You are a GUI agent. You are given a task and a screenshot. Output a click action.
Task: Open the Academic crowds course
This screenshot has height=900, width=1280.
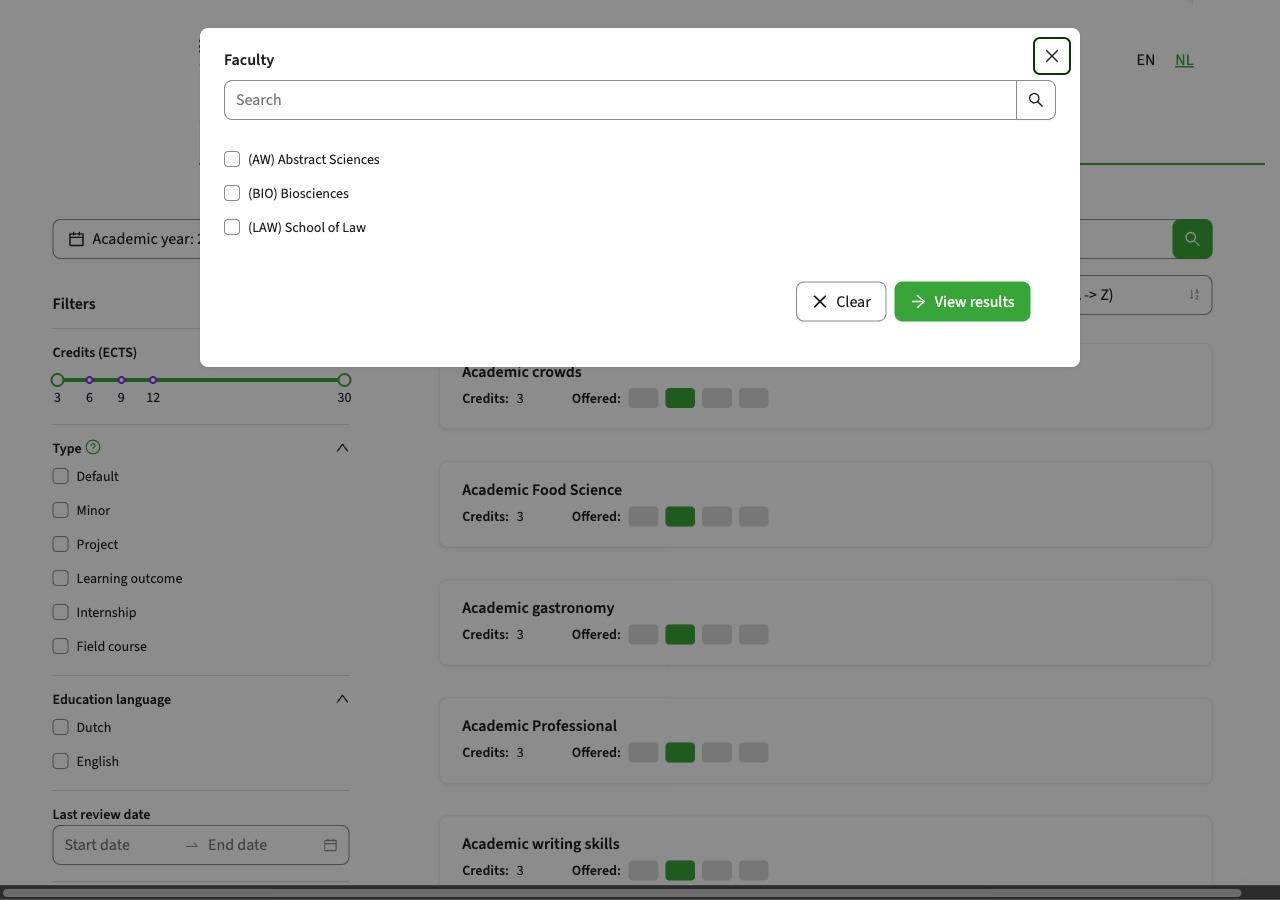[x=522, y=372]
